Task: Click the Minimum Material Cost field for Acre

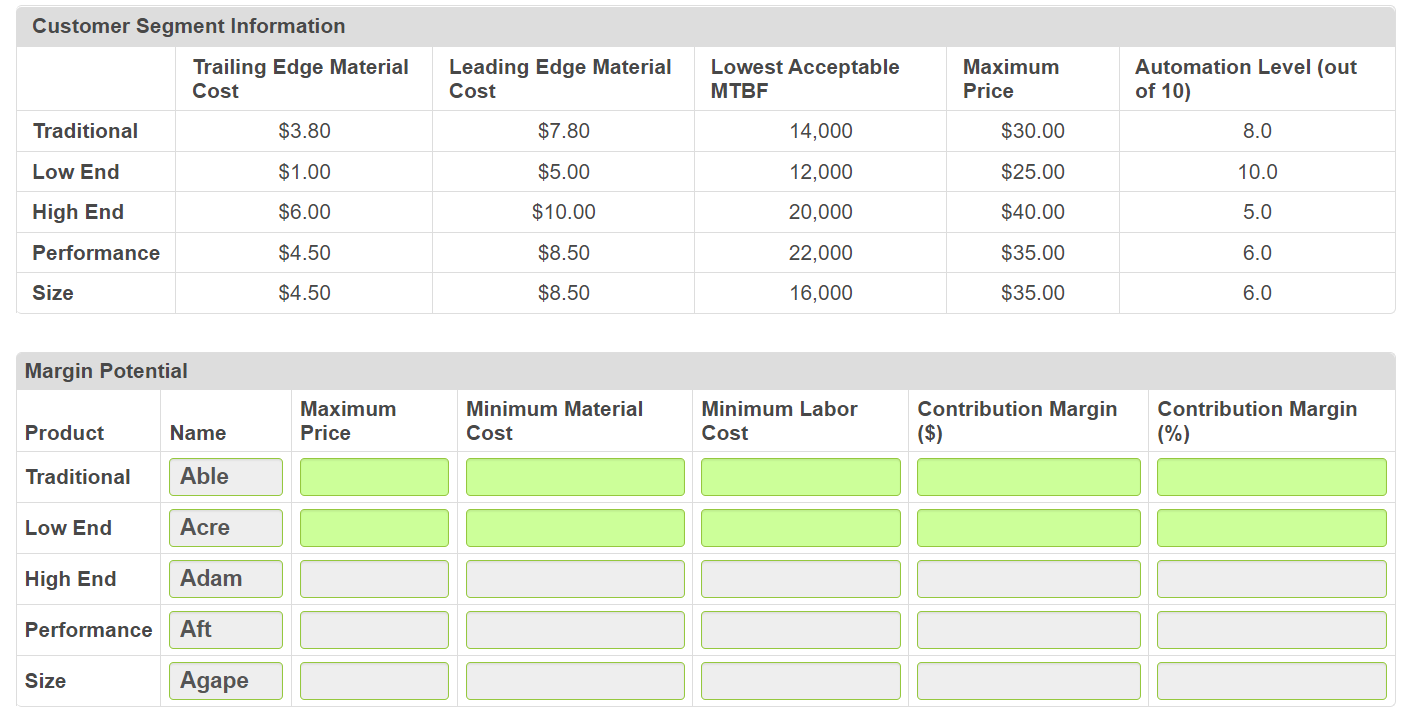Action: point(574,527)
